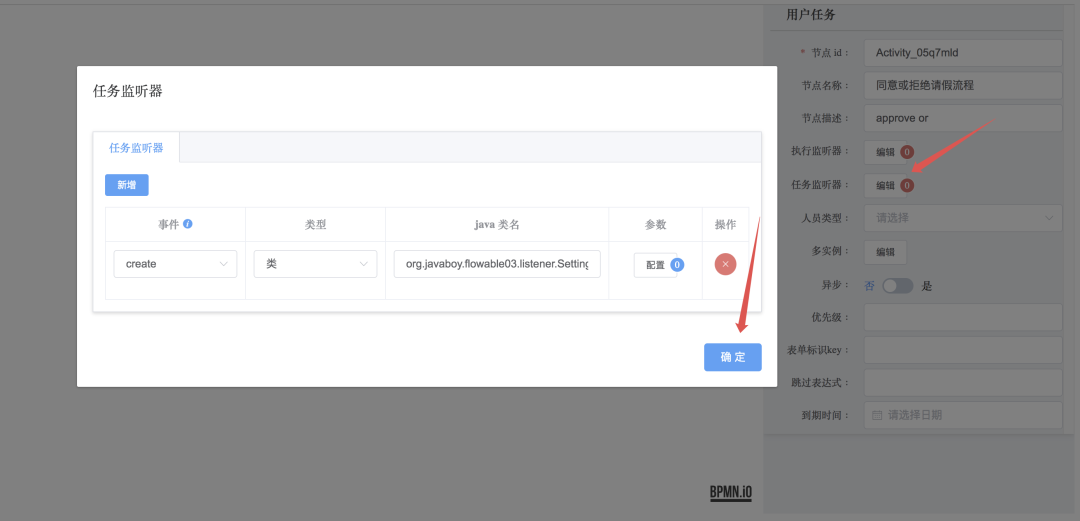Switch to the 任务监听器 tab
The image size is (1080, 521).
coord(136,147)
